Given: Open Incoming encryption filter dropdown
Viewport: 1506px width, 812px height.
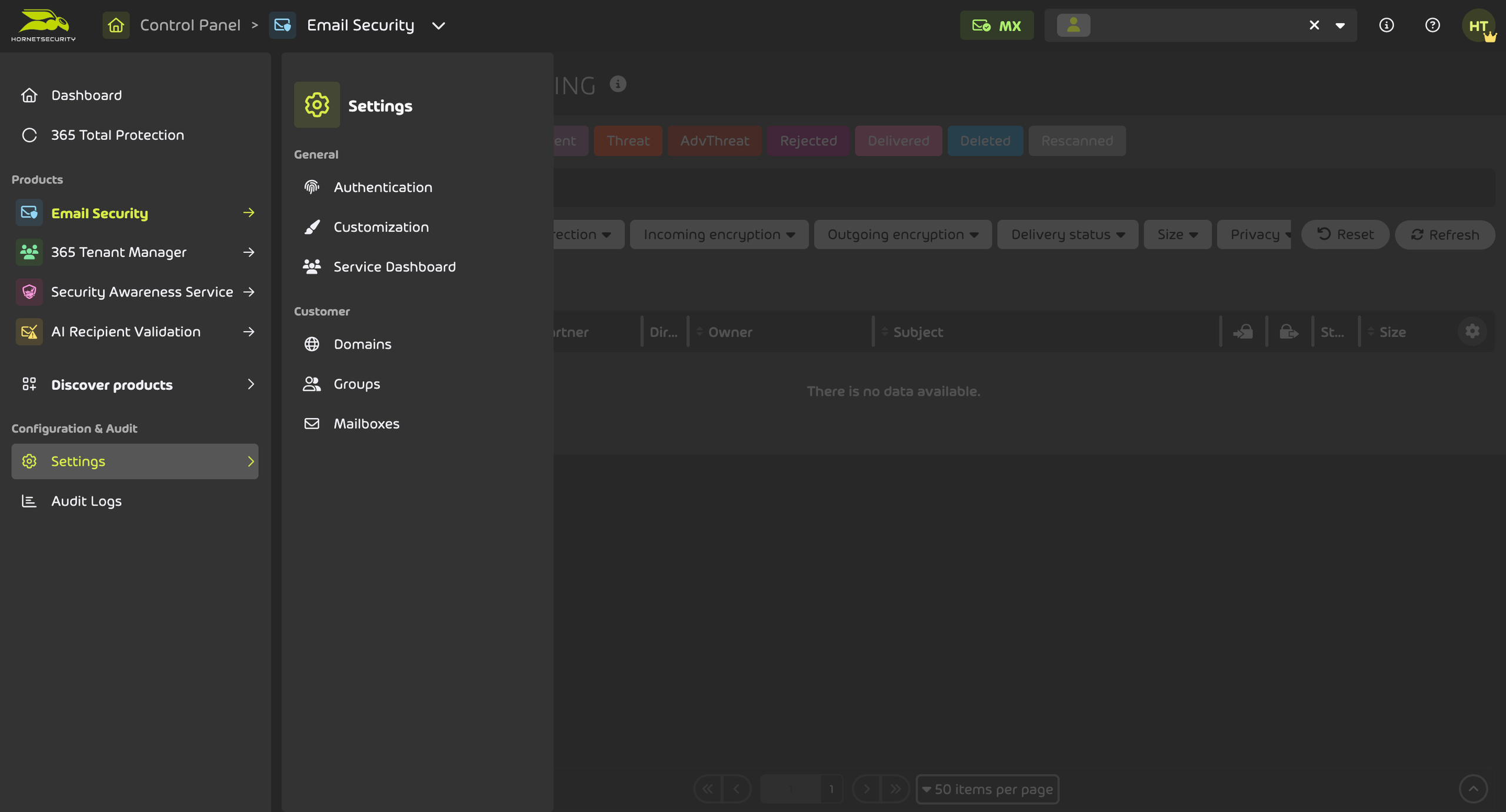Looking at the screenshot, I should pos(719,235).
